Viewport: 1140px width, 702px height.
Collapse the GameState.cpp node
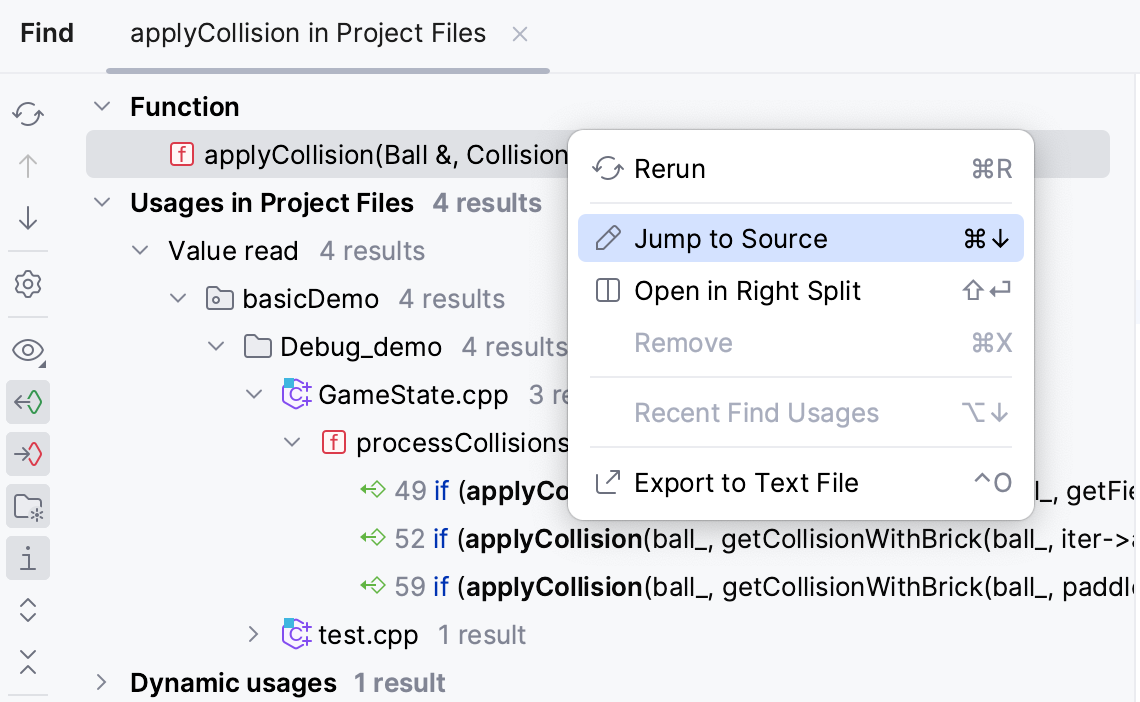click(253, 395)
